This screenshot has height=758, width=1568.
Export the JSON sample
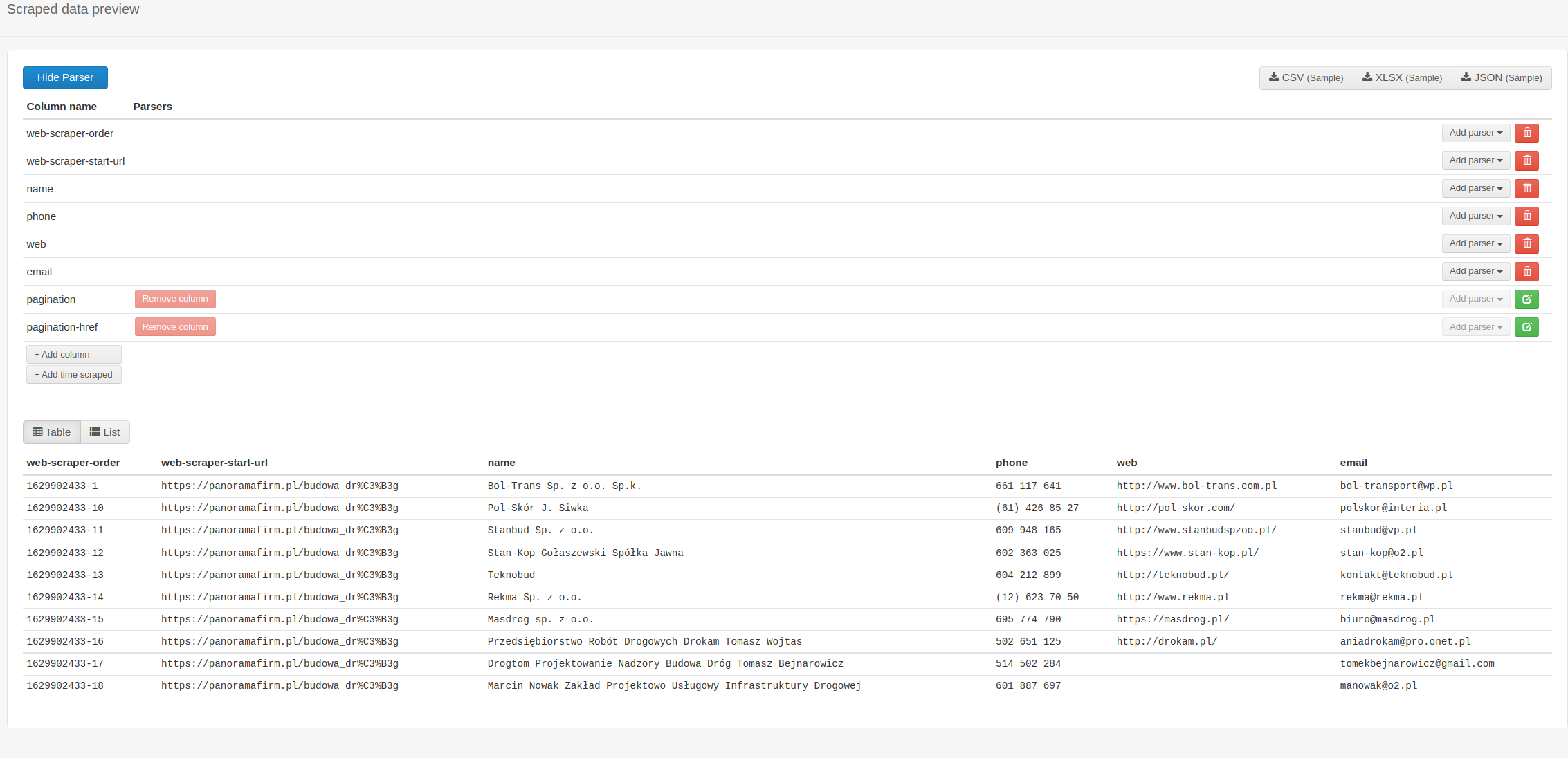tap(1501, 77)
